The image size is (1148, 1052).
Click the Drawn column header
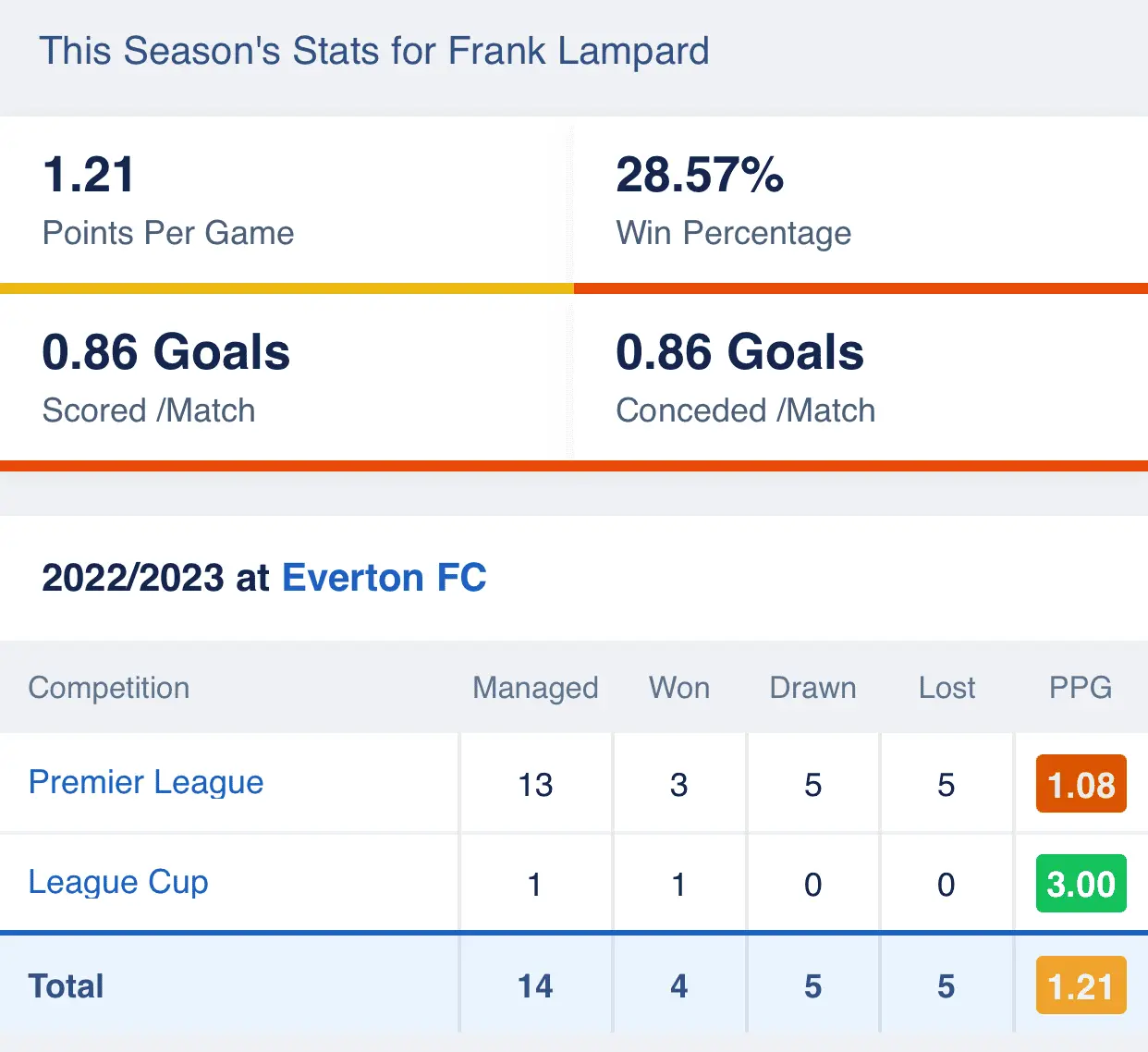[x=812, y=688]
